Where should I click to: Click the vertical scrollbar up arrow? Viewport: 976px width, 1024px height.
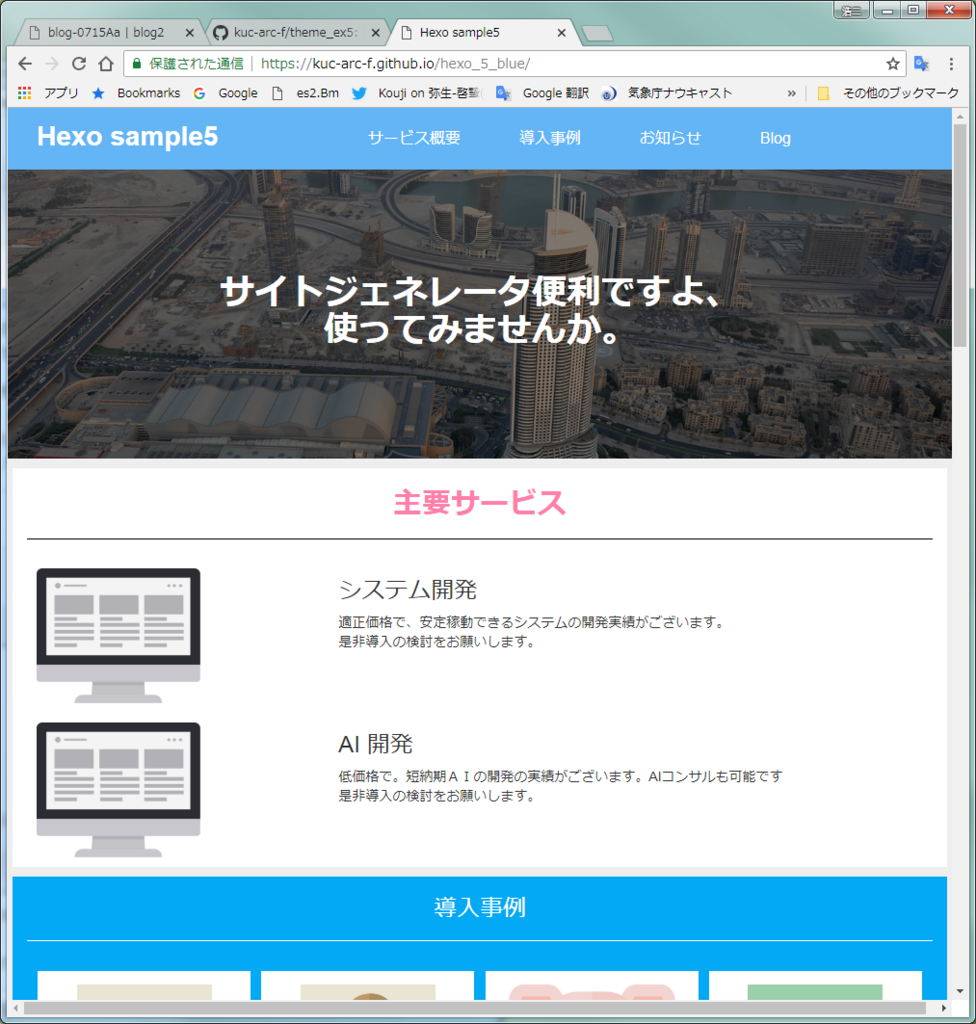[x=960, y=117]
